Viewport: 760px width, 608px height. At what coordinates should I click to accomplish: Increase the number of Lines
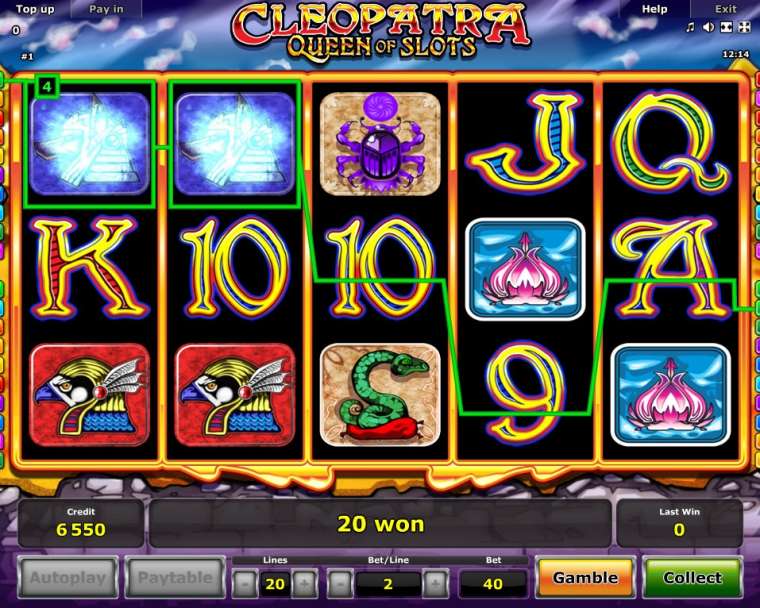coord(304,584)
